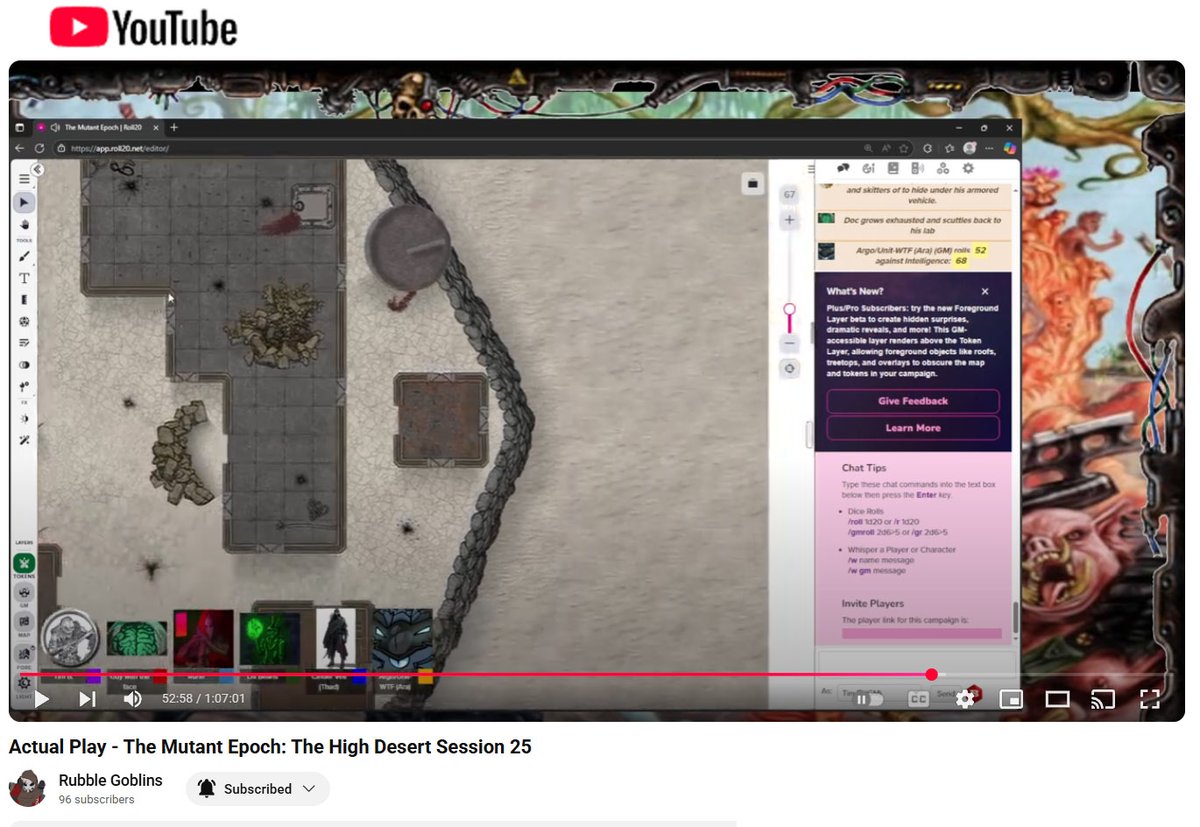Select the Roll20 Draw brush tool
Viewport: 1200px width, 827px height.
coord(24,257)
